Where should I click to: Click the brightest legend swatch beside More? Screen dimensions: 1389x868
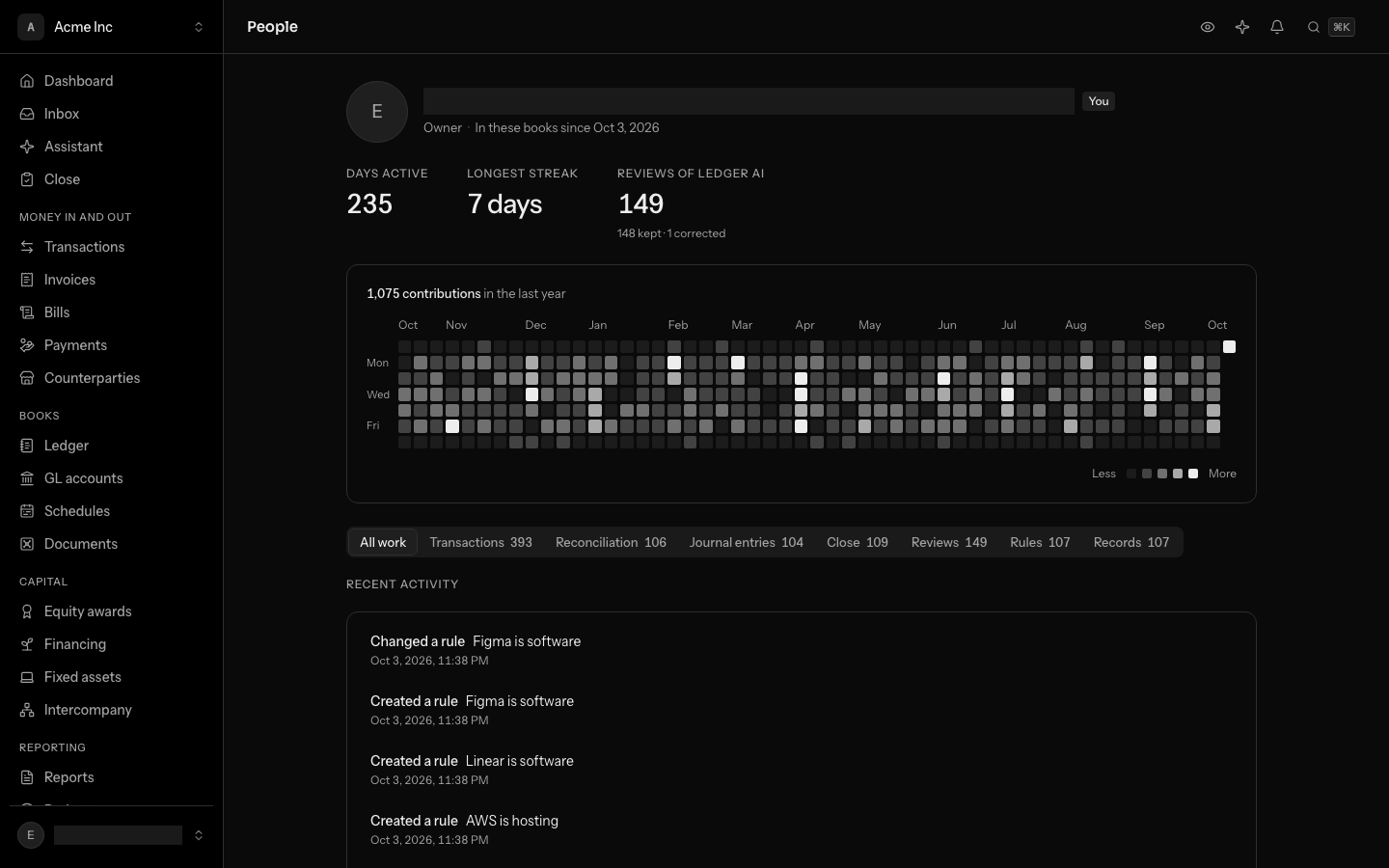pos(1193,474)
